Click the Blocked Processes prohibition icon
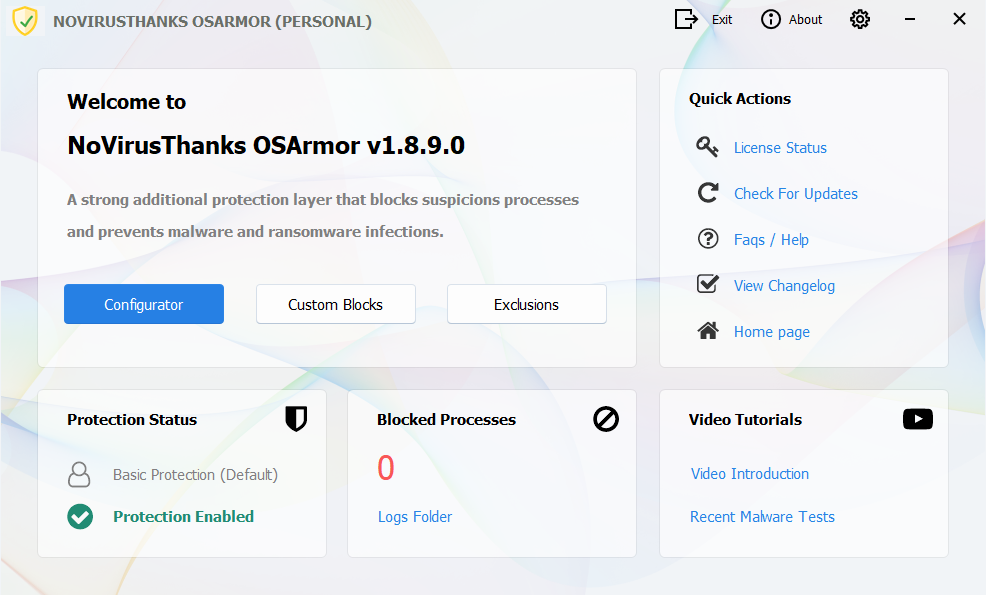 606,420
